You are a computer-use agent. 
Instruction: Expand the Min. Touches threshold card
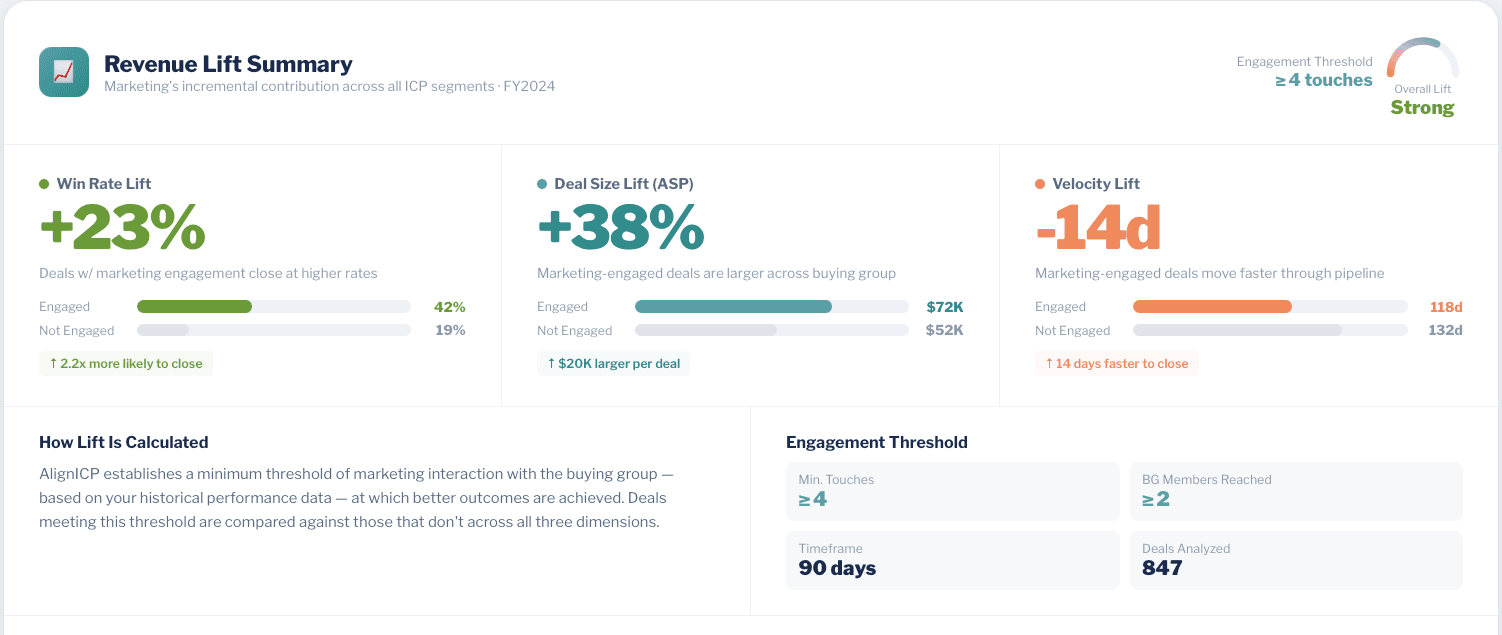coord(952,491)
